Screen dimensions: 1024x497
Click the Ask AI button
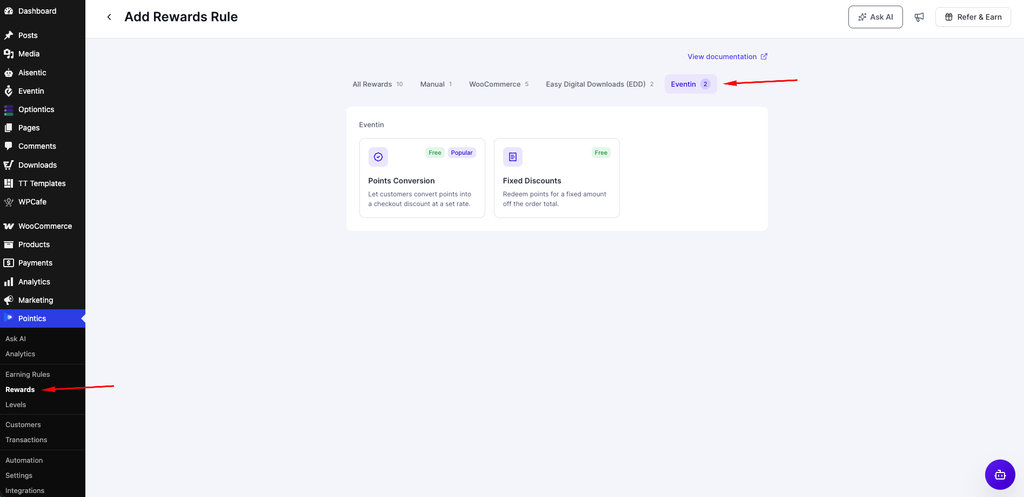point(875,17)
